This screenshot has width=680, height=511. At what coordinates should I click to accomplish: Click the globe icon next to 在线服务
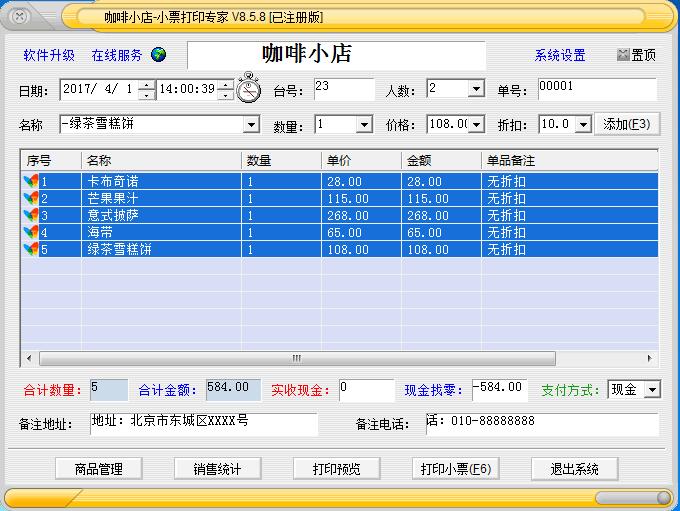(x=158, y=55)
